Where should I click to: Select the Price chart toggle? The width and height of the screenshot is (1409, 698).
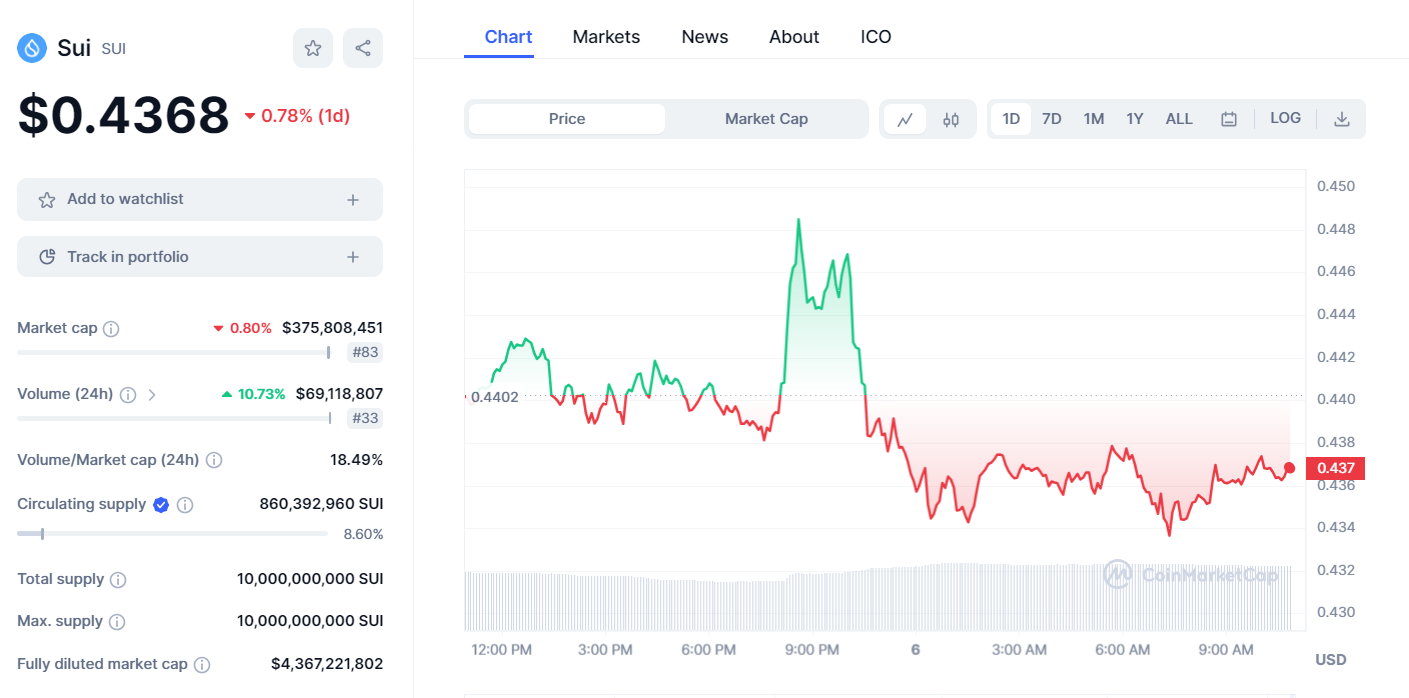point(567,119)
